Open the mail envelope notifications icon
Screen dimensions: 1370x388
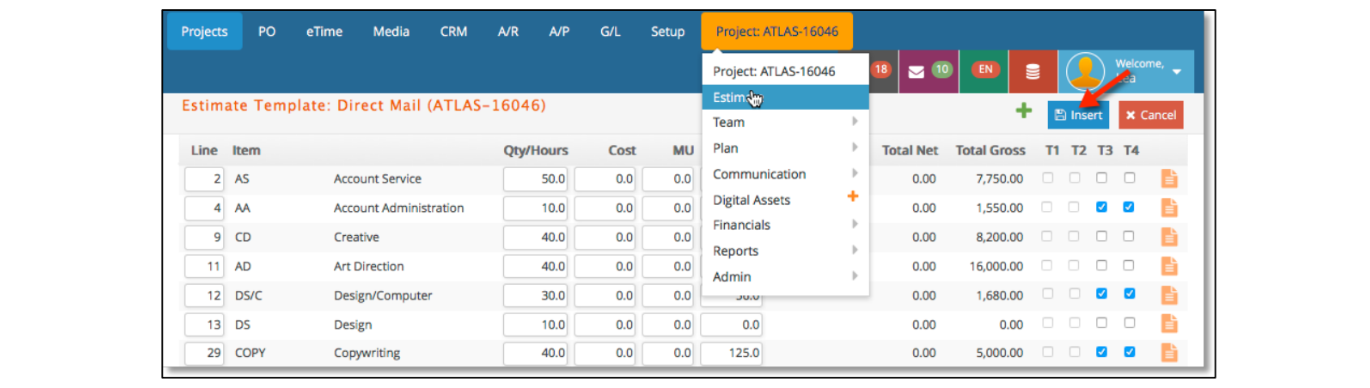916,71
